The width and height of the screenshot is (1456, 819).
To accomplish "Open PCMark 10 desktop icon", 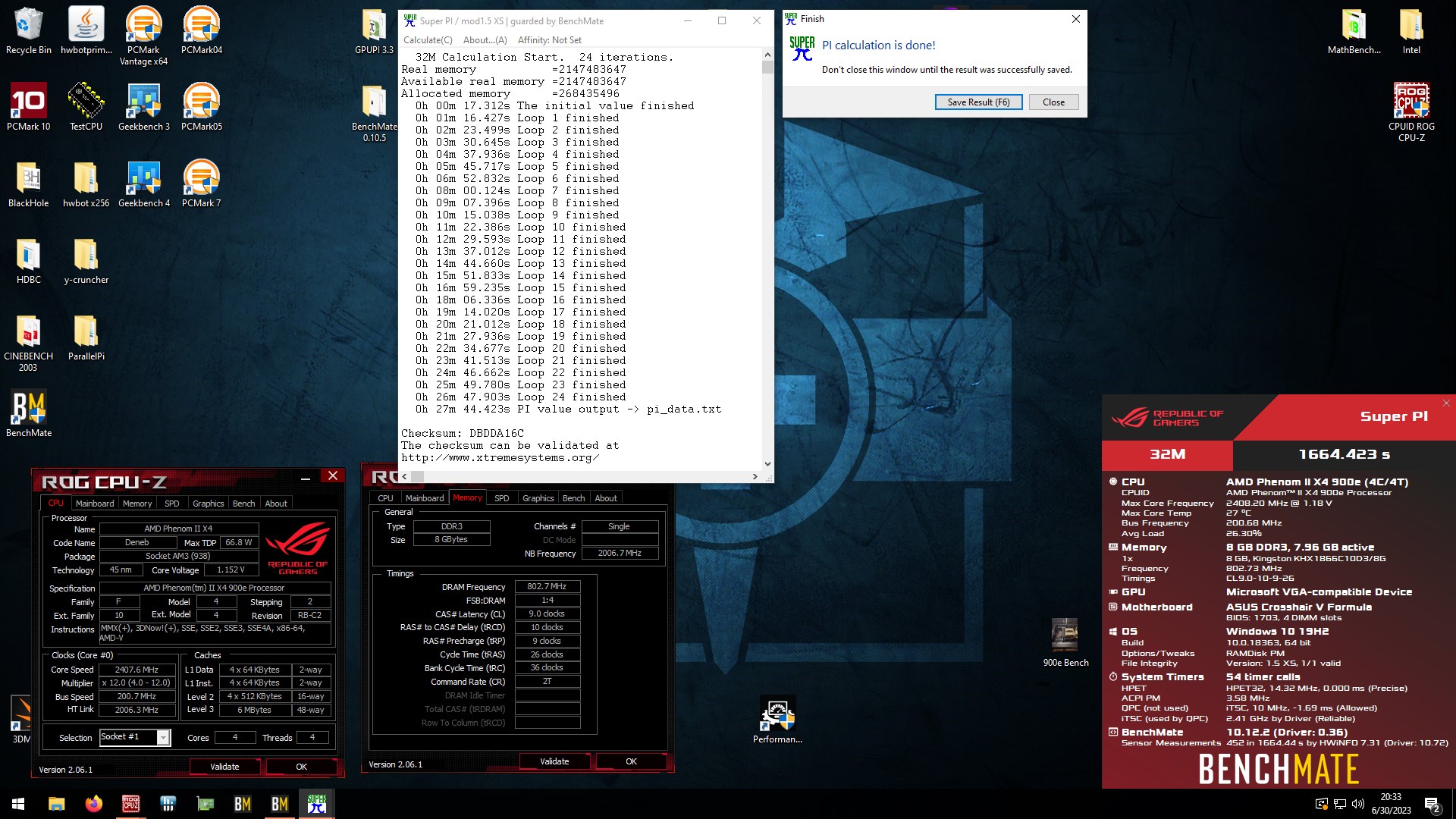I will coord(29,107).
